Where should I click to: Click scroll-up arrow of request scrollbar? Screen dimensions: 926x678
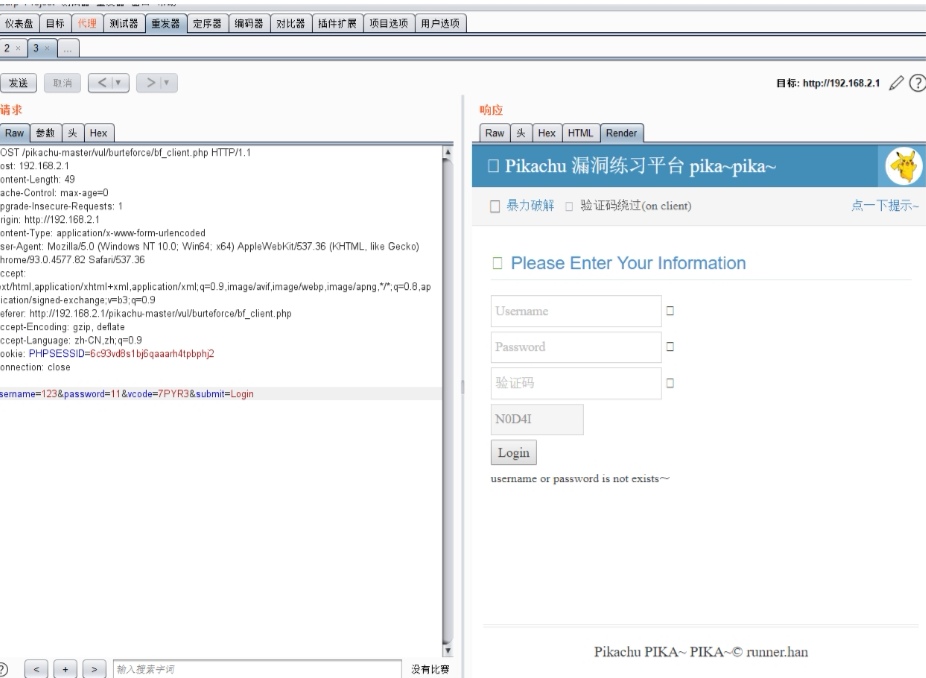pos(448,152)
